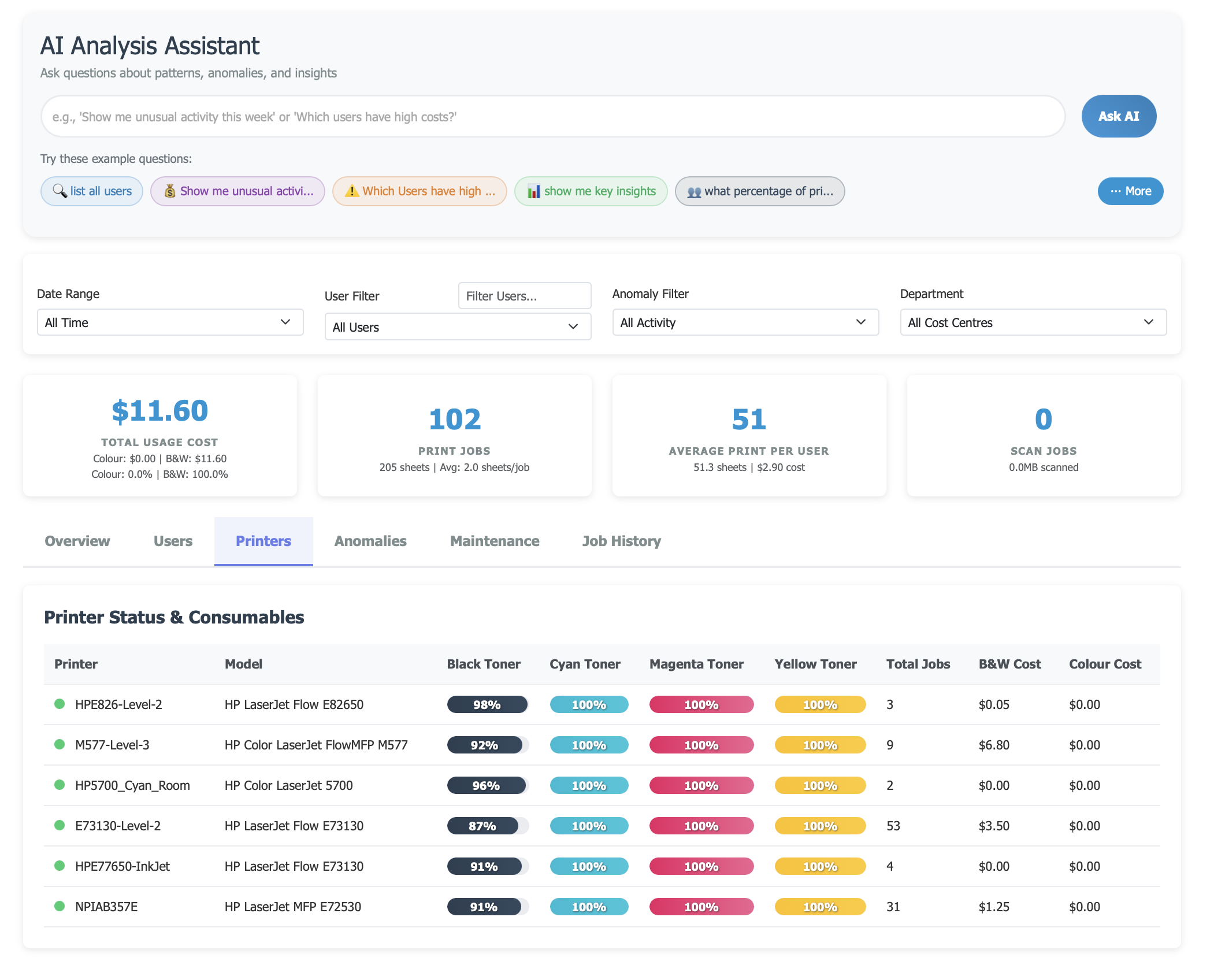
Task: Open the Anomaly Filter dropdown
Action: pos(745,322)
